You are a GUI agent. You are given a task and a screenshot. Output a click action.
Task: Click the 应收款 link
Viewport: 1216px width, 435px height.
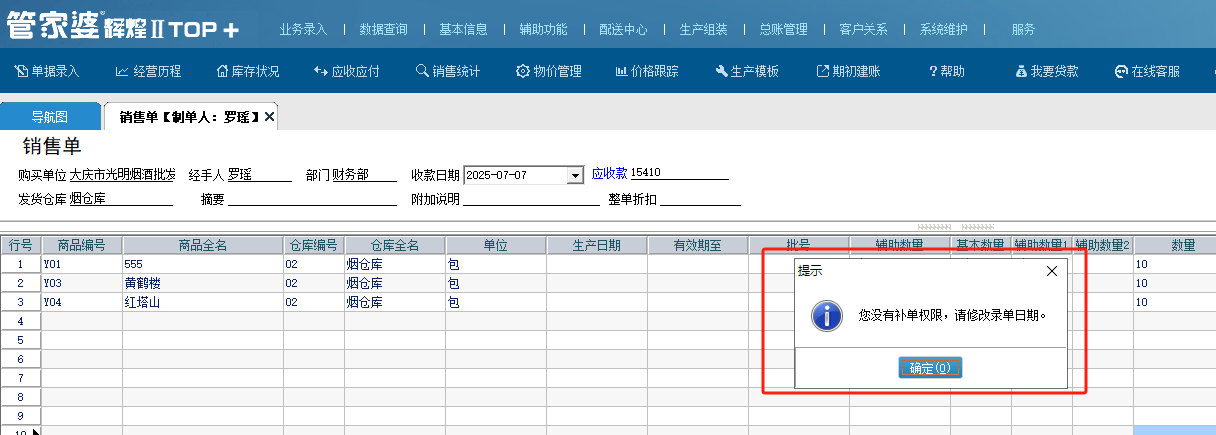pos(608,173)
